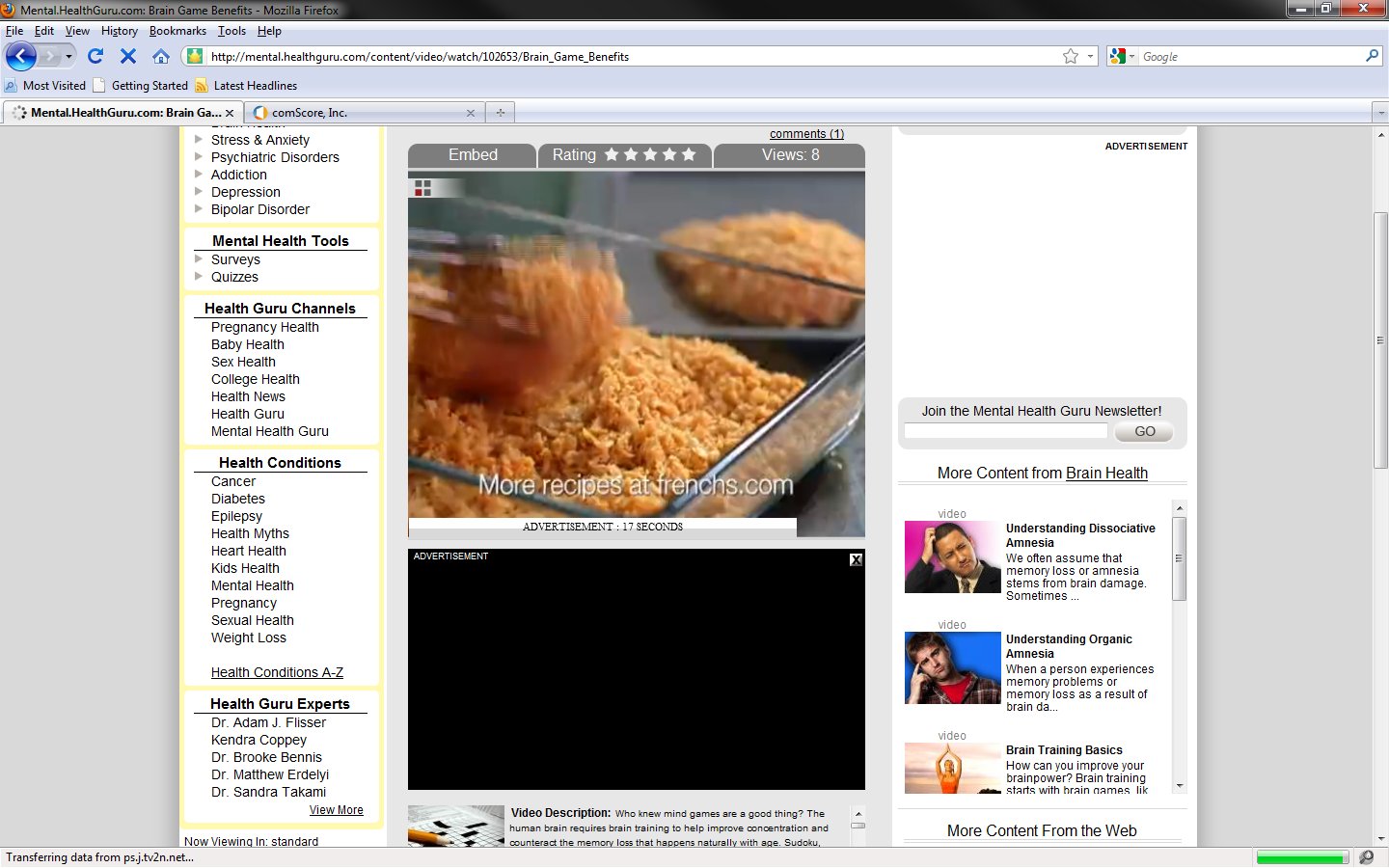Click the View More experts link
Viewport: 1389px width, 868px height.
337,810
